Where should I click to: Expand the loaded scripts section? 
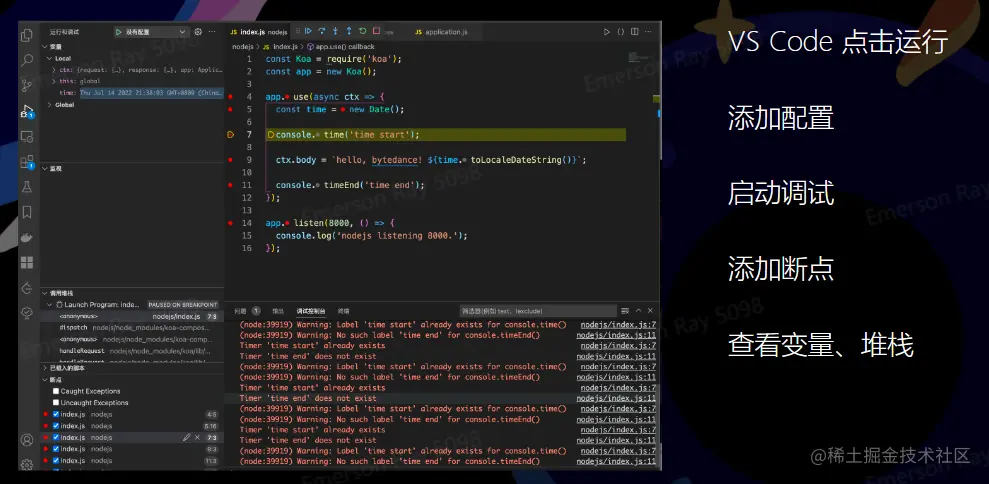click(45, 368)
